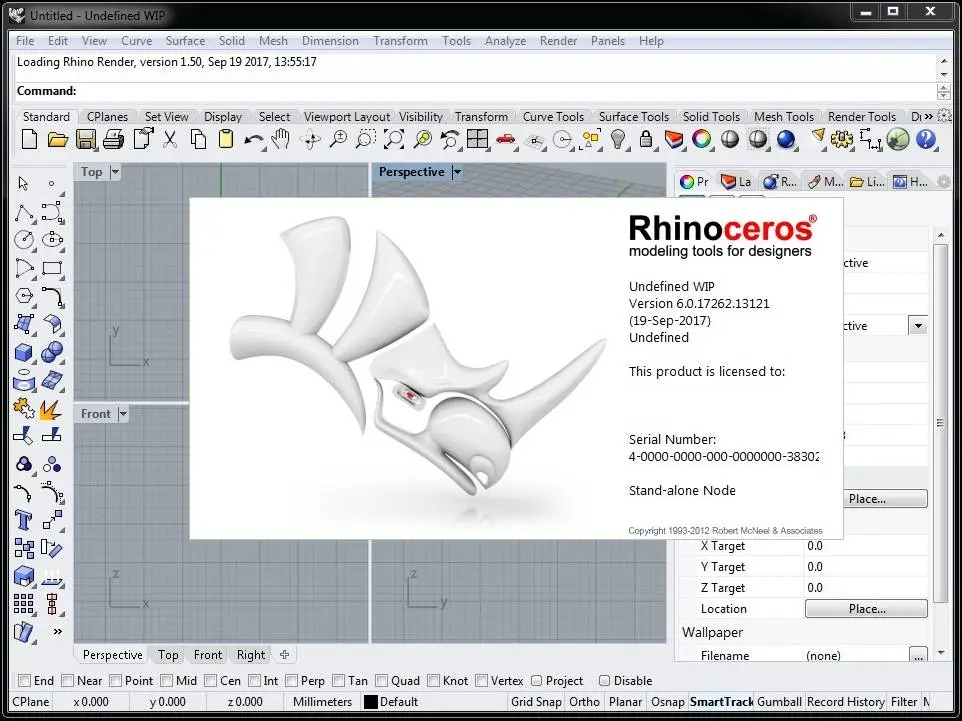Open the Analyze menu
The width and height of the screenshot is (962, 721).
coord(506,40)
